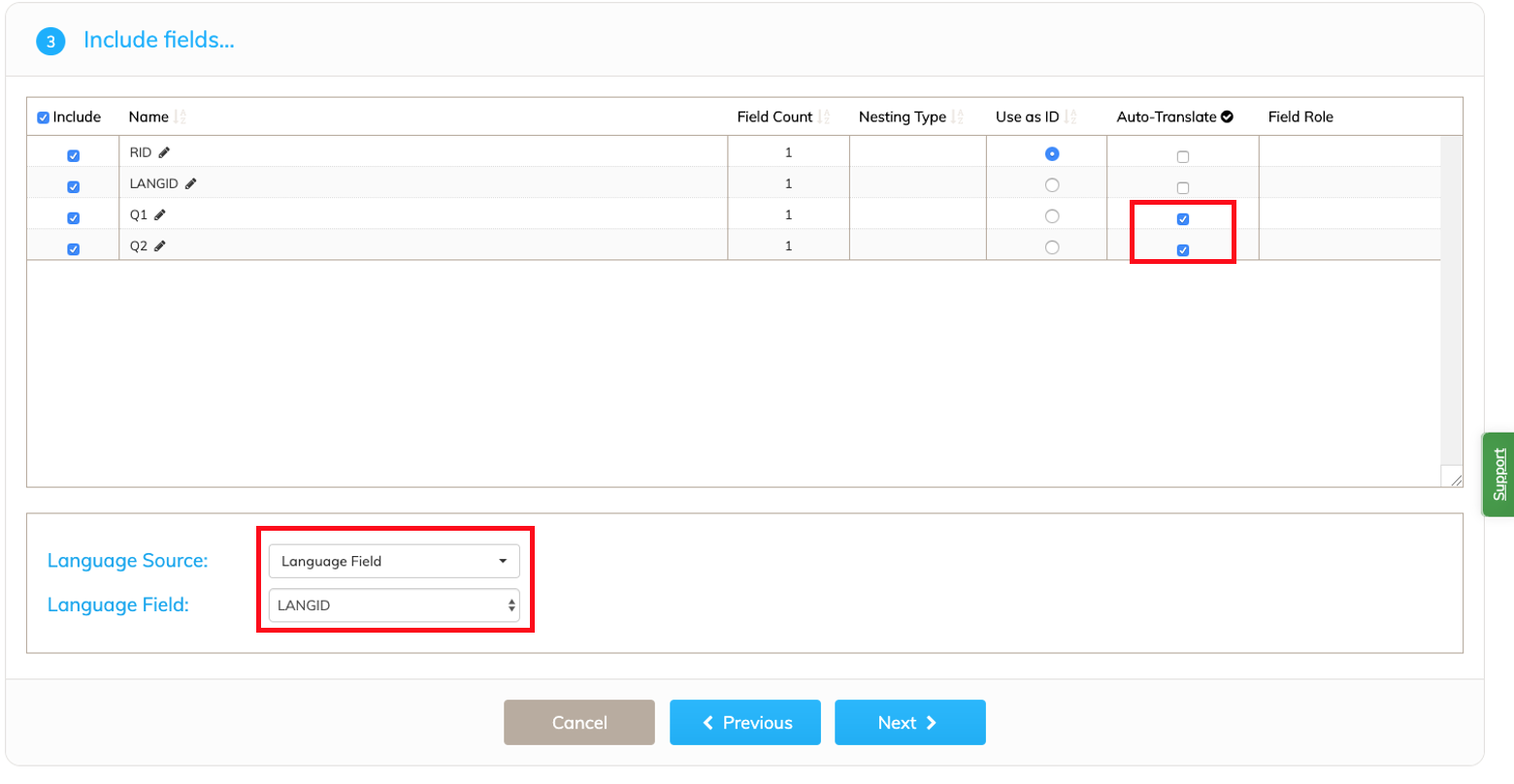Click the table's vertical scrollbar
Screen dimensions: 1514x784
pos(1452,301)
